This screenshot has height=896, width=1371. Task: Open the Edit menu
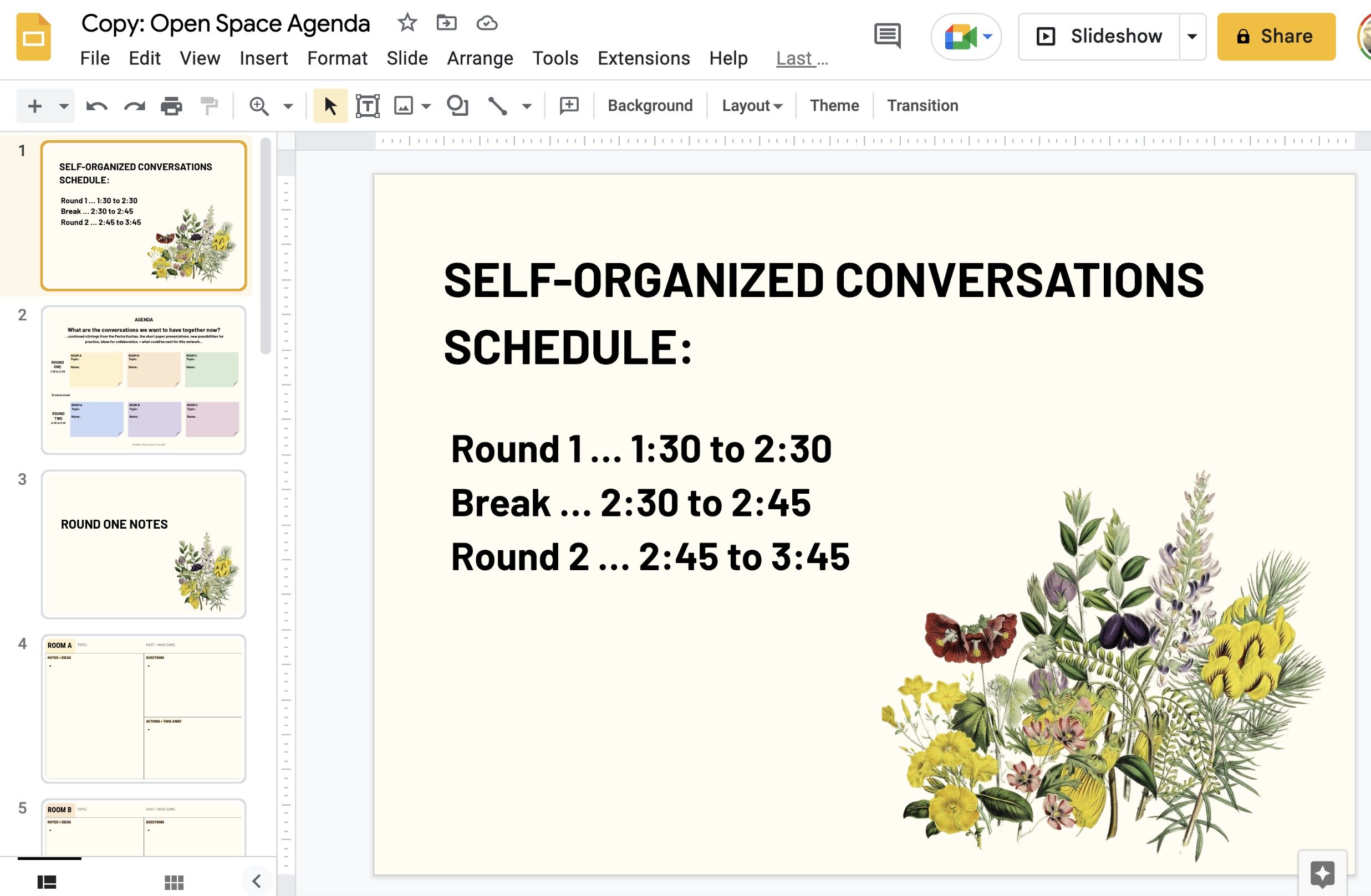click(145, 58)
